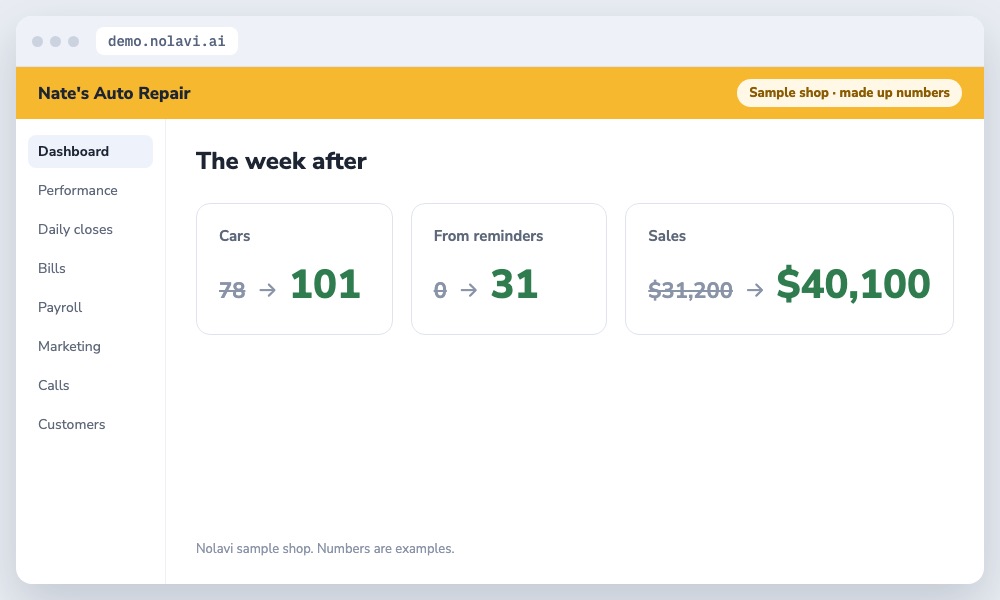Click the arrow icon in the From reminders card
1000x600 pixels.
tap(469, 290)
